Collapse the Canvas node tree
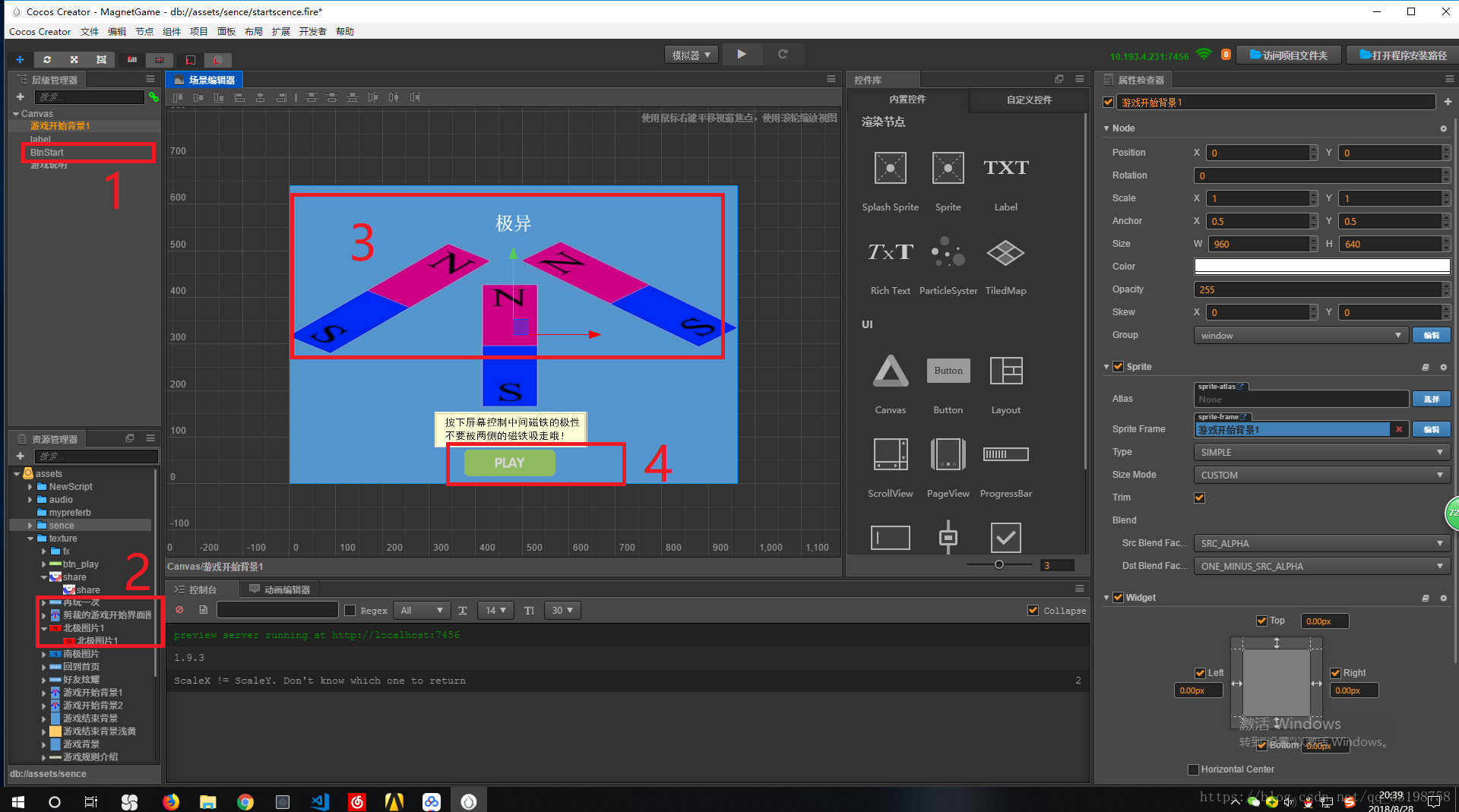 (x=16, y=114)
